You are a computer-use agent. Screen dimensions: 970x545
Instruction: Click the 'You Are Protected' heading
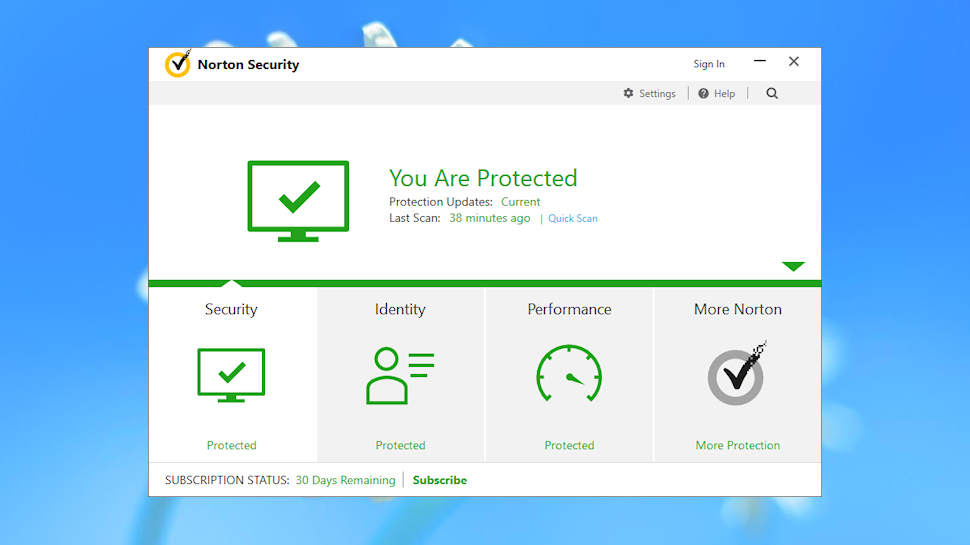point(483,178)
